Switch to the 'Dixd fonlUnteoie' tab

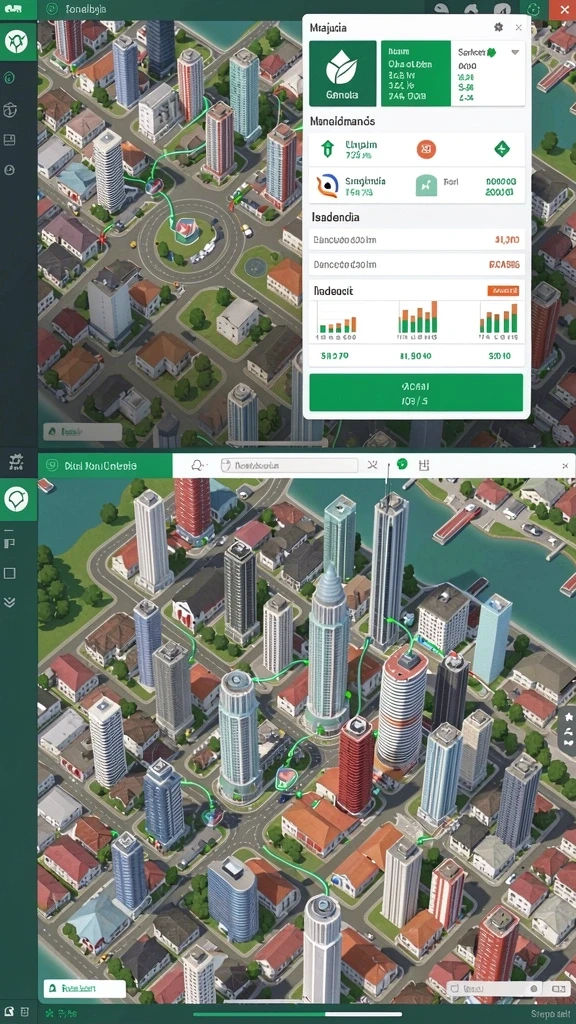point(104,466)
